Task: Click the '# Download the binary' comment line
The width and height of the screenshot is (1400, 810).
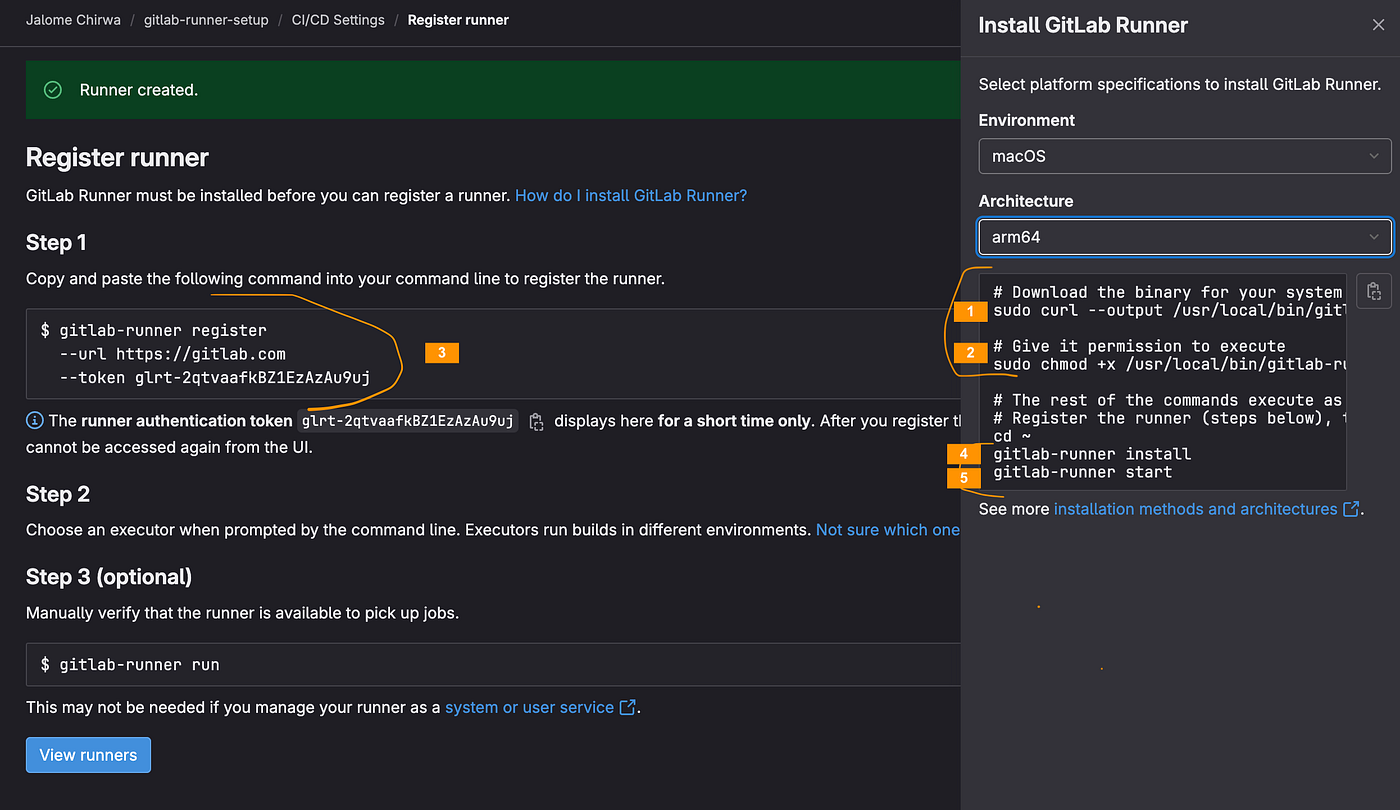Action: (1169, 292)
